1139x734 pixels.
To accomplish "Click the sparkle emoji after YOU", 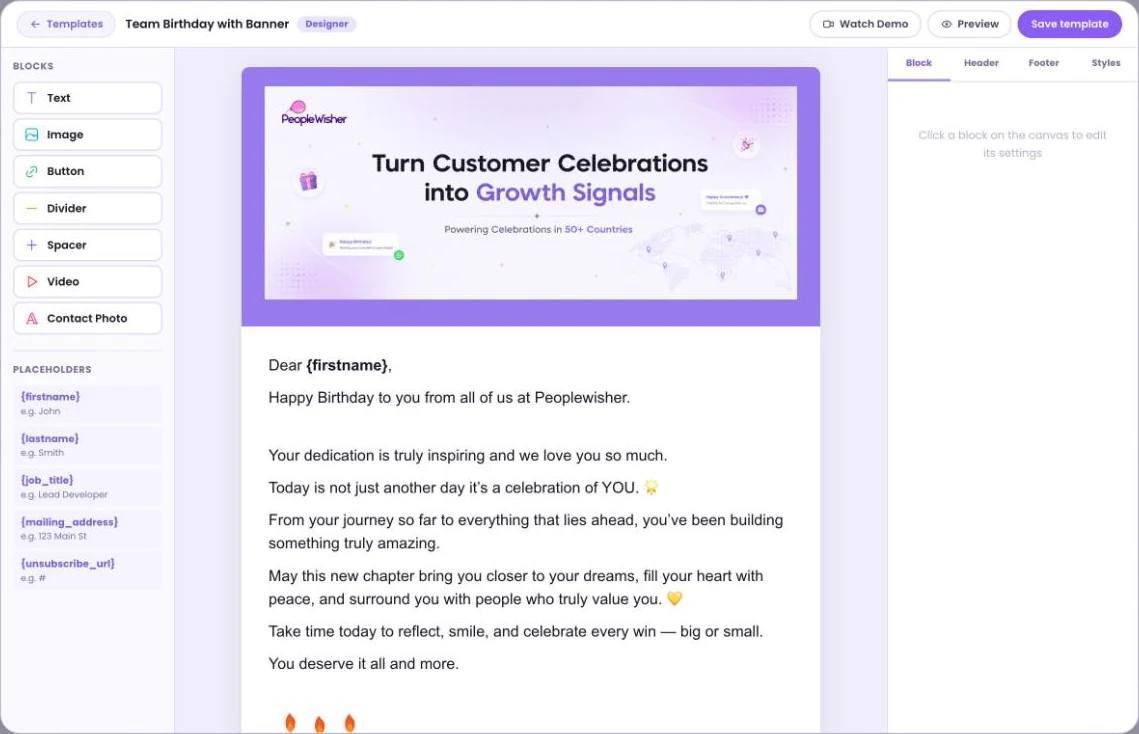I will tap(651, 487).
